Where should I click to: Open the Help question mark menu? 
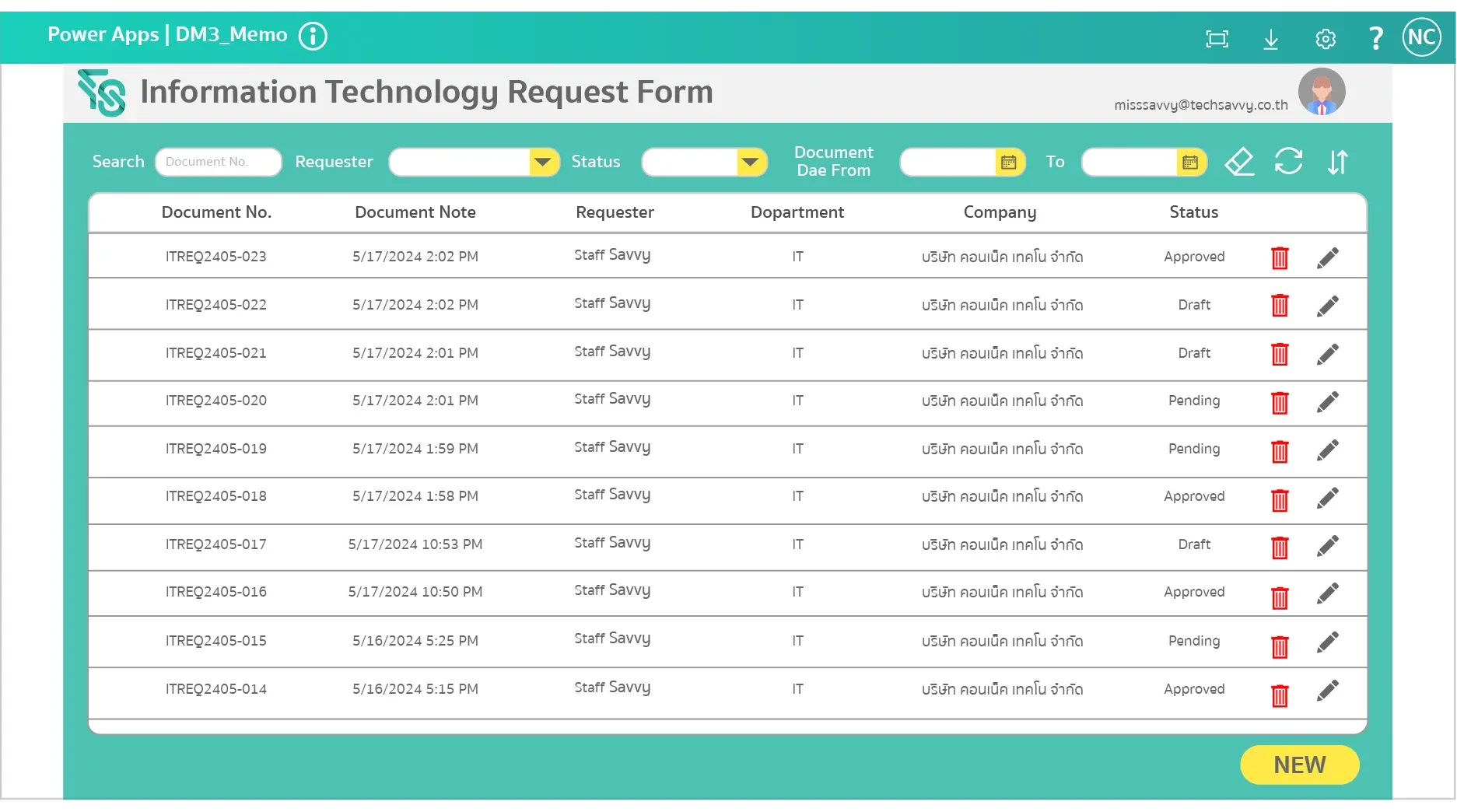pyautogui.click(x=1375, y=37)
